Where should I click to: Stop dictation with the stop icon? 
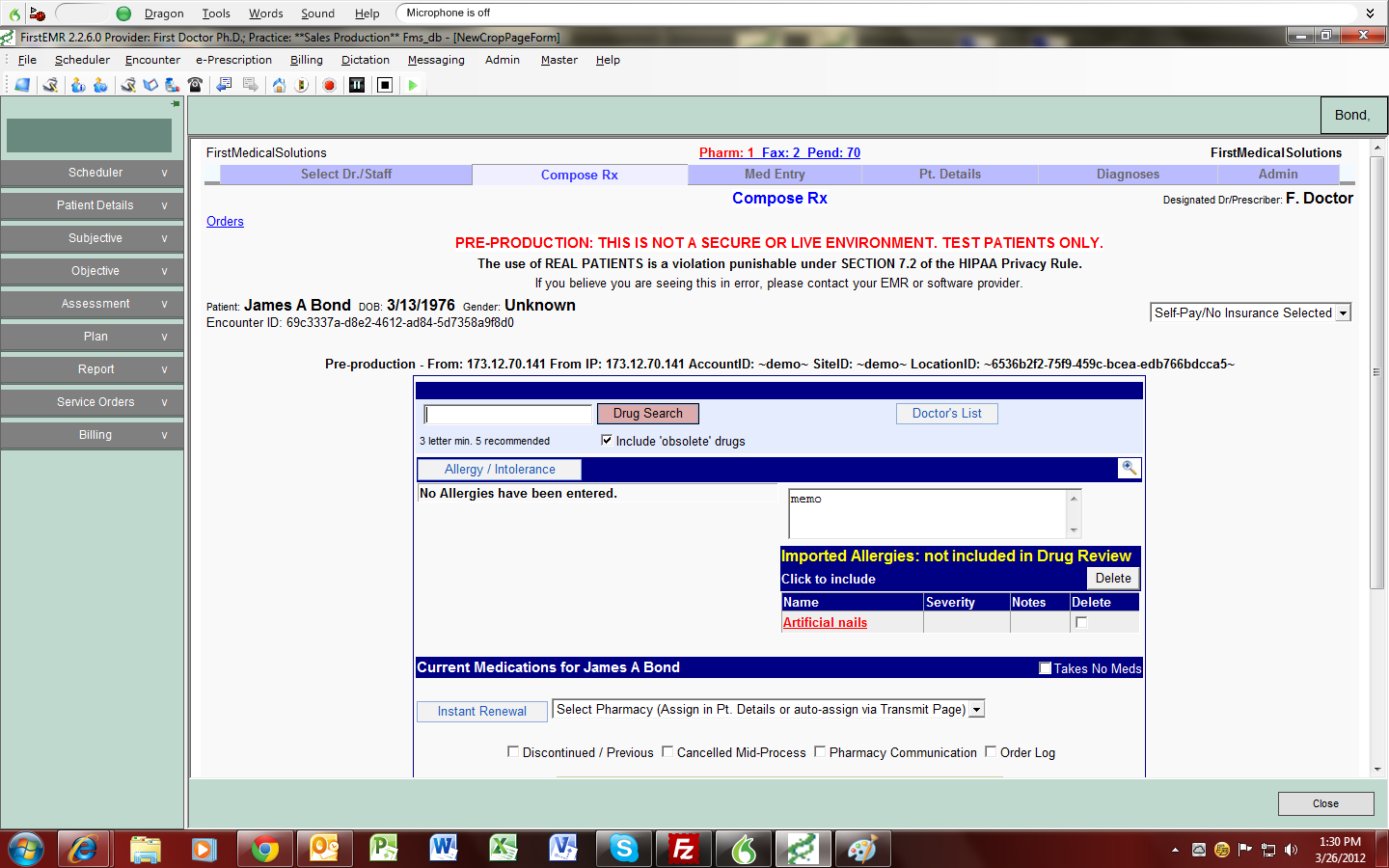(x=385, y=85)
